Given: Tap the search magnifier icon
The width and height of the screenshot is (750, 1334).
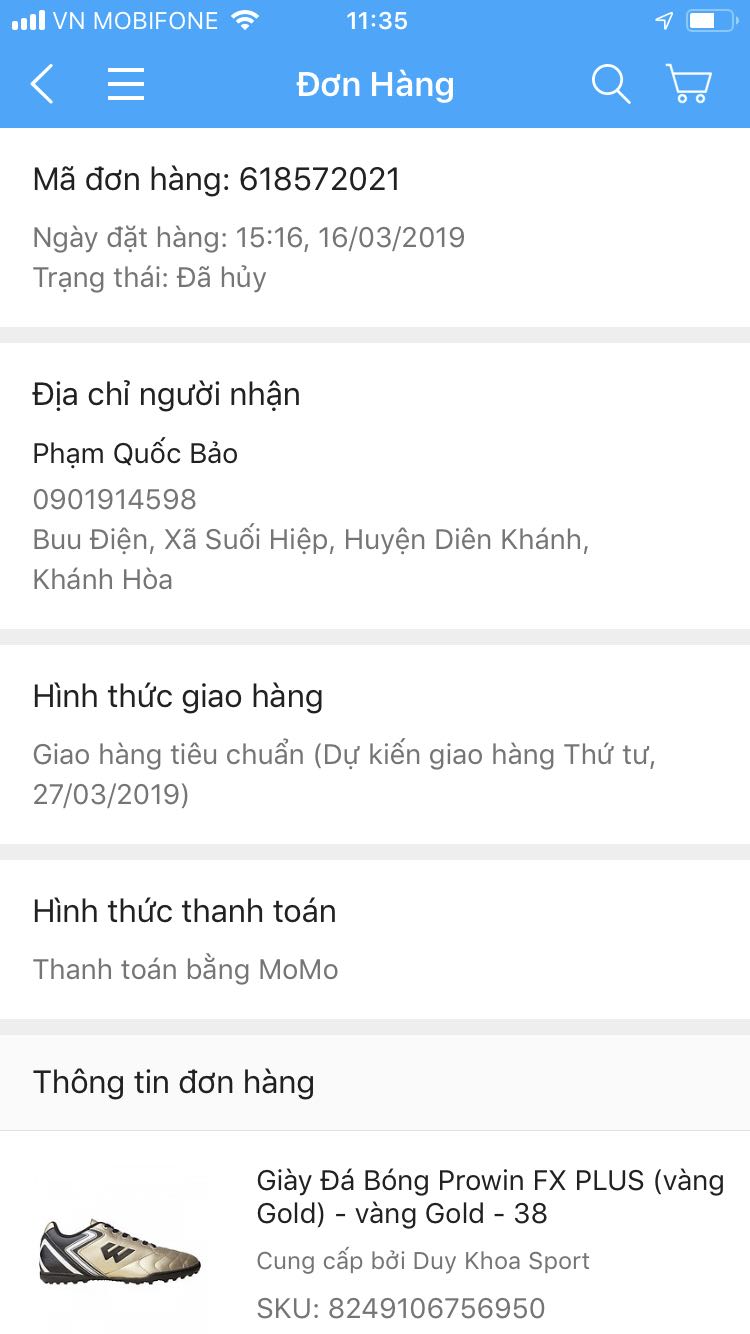Looking at the screenshot, I should pyautogui.click(x=611, y=84).
